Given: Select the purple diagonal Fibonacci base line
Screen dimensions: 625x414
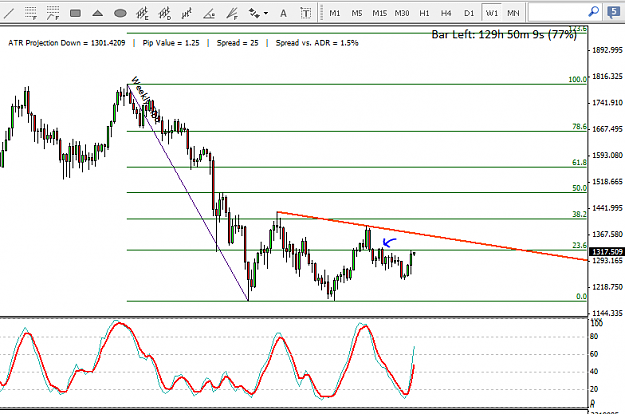Looking at the screenshot, I should 187,192.
